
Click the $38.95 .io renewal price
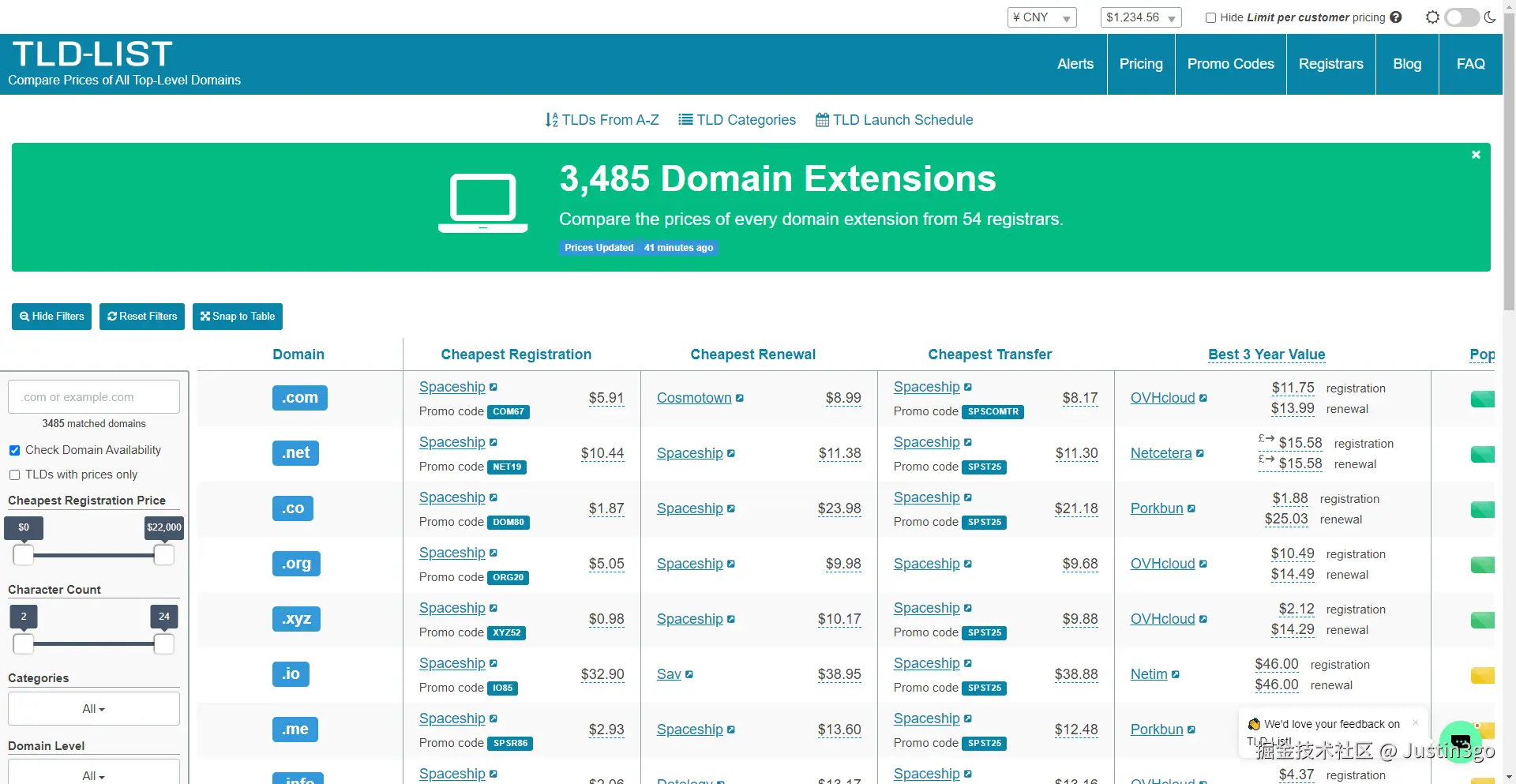tap(839, 675)
